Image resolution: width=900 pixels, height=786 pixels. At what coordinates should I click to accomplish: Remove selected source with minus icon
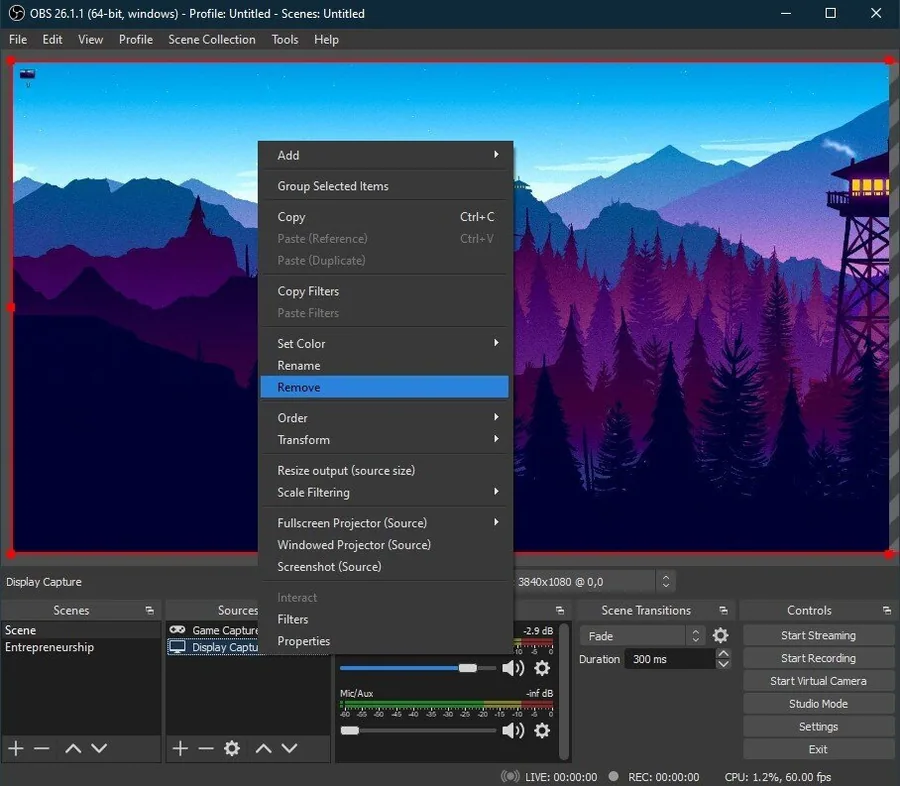[205, 748]
